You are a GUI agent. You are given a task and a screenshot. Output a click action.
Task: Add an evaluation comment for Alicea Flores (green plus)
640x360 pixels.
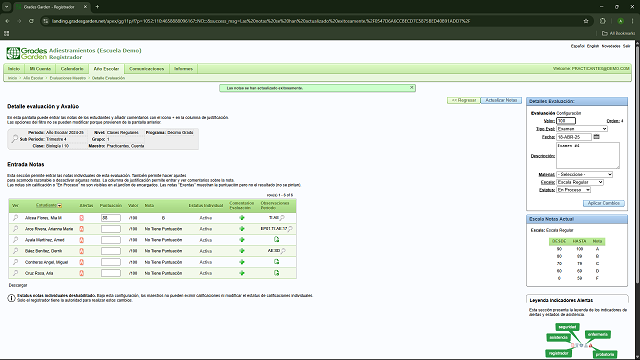click(x=242, y=218)
